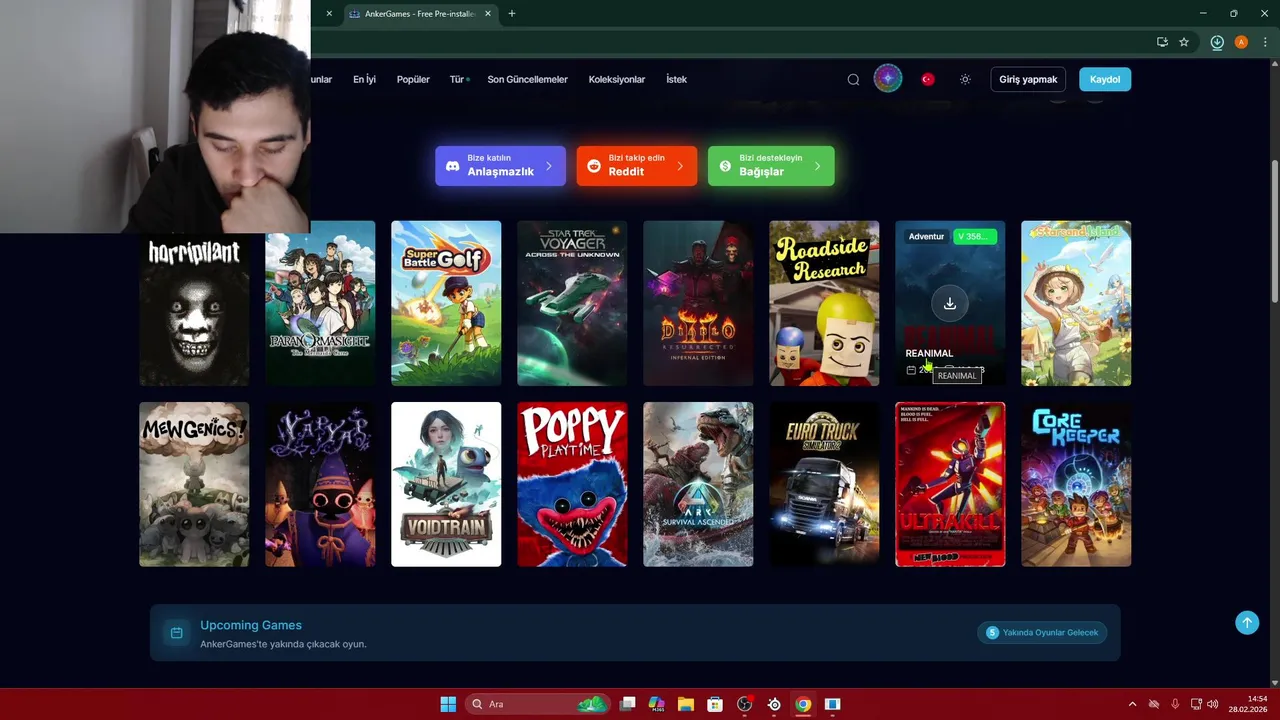
Task: Open the Chrome three-dot menu
Action: [1265, 42]
